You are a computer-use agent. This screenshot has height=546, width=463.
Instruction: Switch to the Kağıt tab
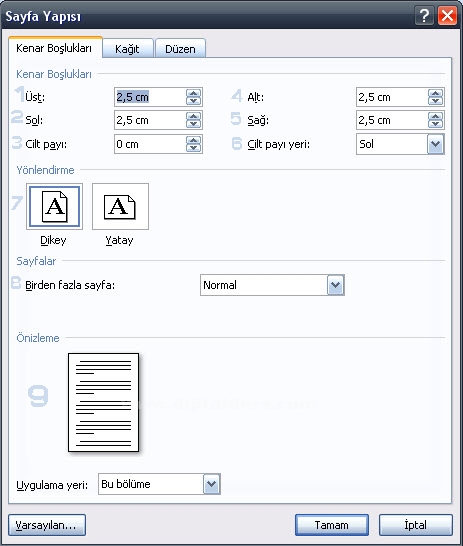coord(127,48)
